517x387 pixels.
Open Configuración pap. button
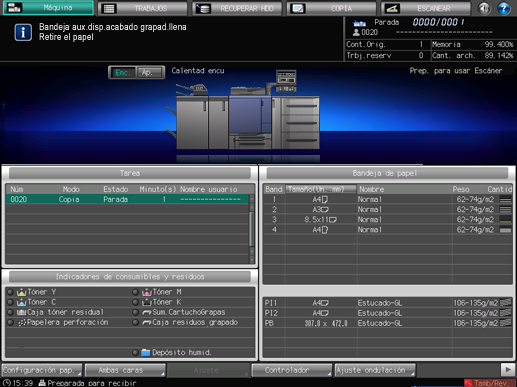[x=42, y=370]
